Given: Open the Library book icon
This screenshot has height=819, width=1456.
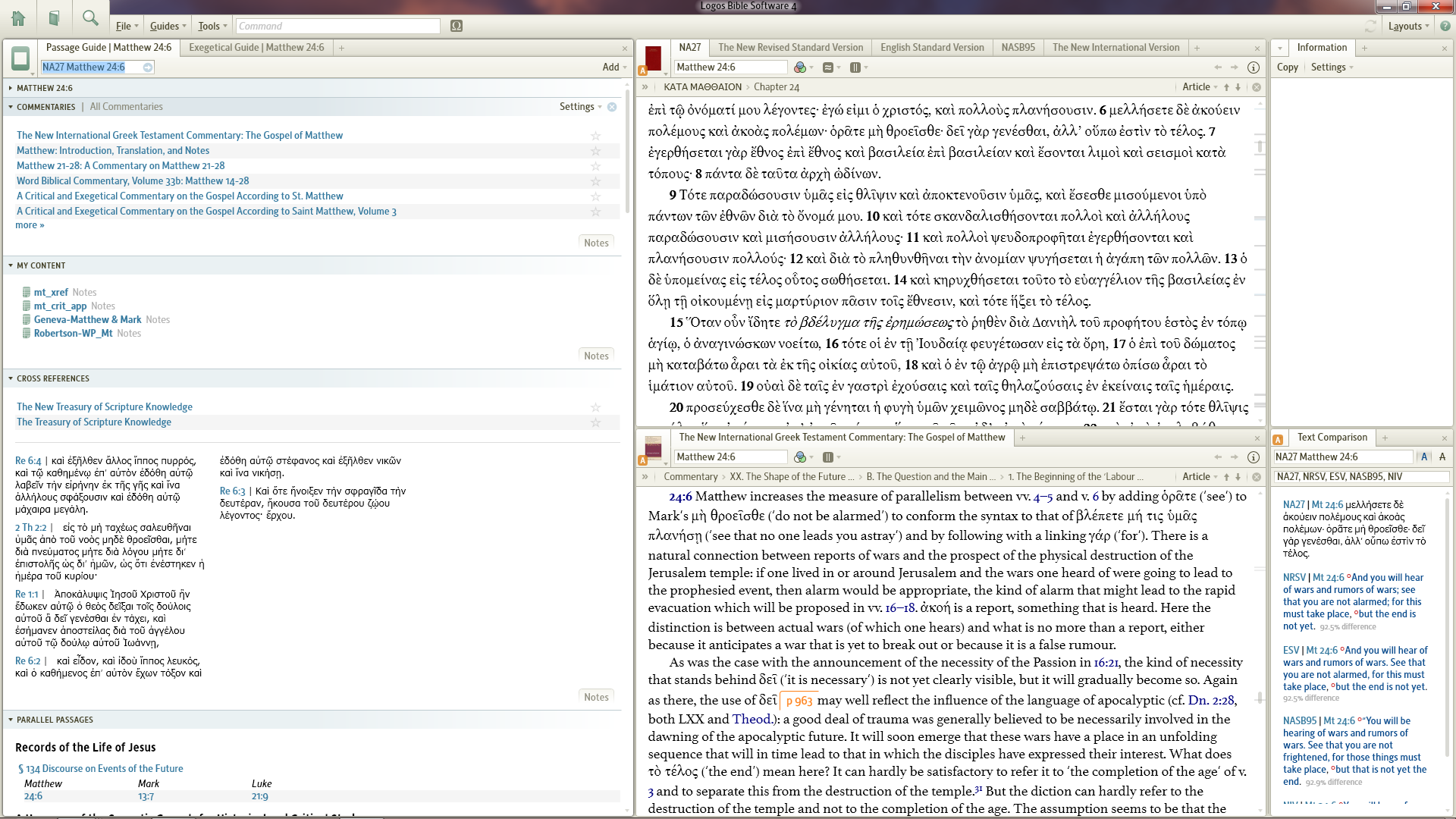Looking at the screenshot, I should pos(54,18).
